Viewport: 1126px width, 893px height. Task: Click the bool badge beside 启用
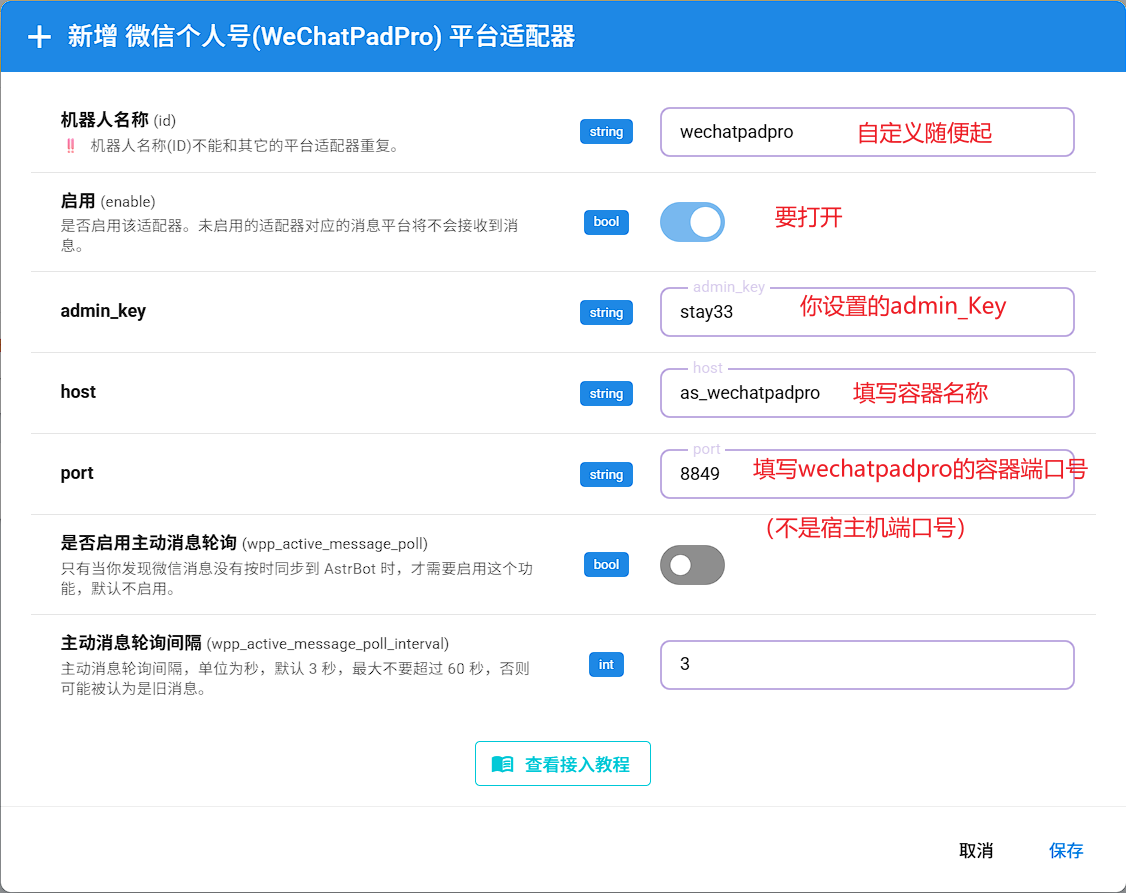(606, 222)
